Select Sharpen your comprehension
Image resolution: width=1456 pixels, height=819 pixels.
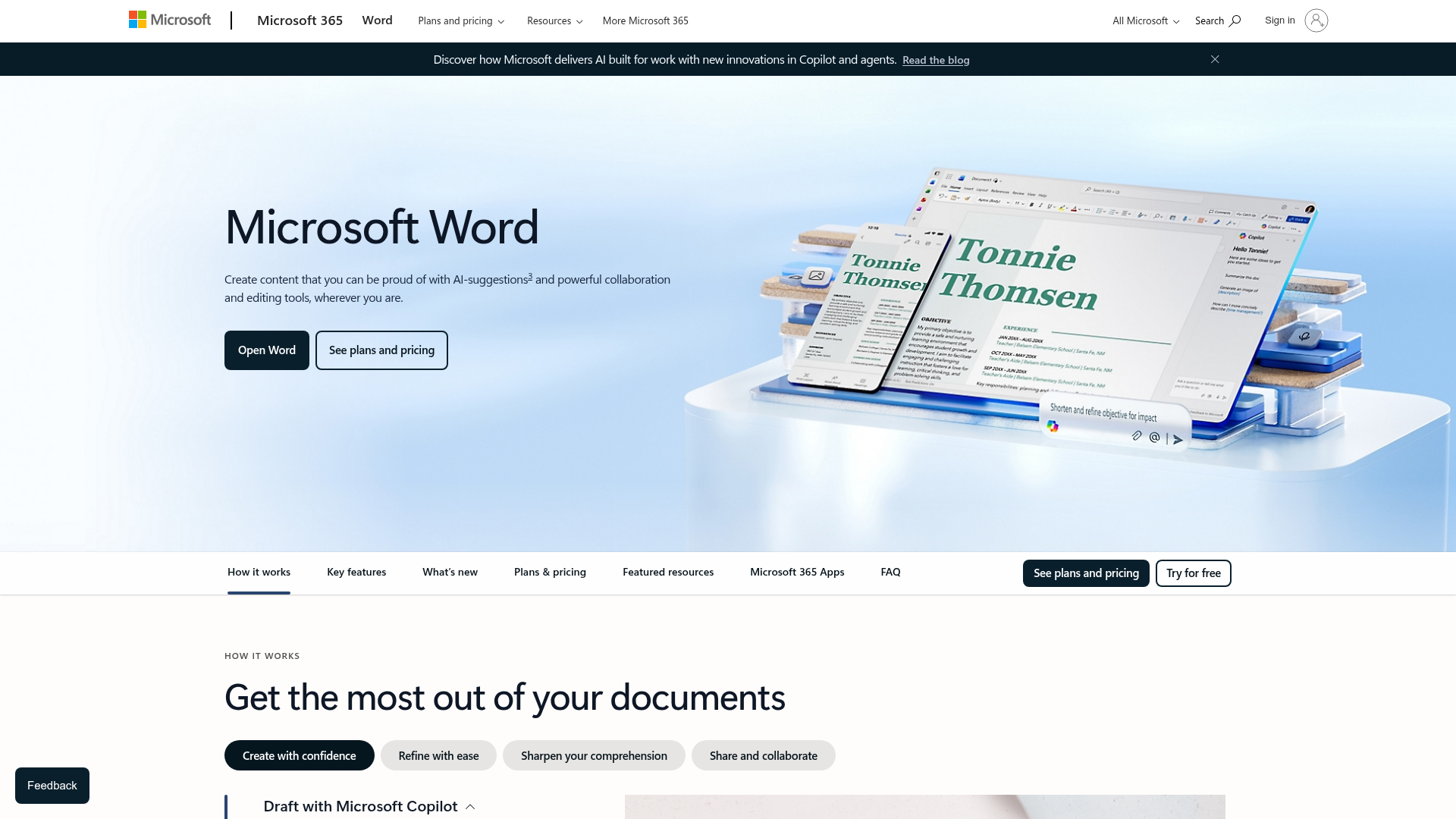(594, 755)
